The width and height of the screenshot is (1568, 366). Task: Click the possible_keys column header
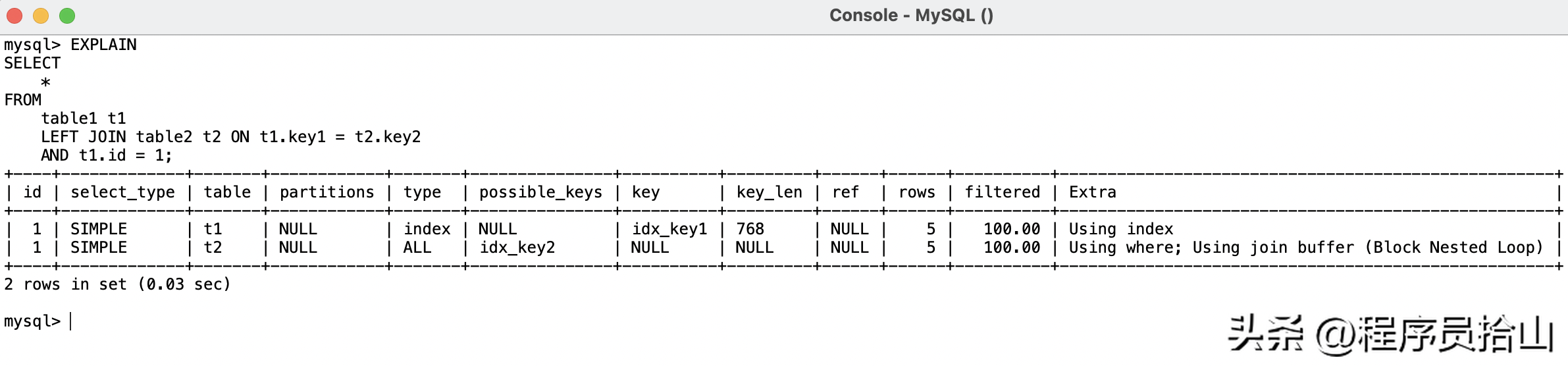540,192
